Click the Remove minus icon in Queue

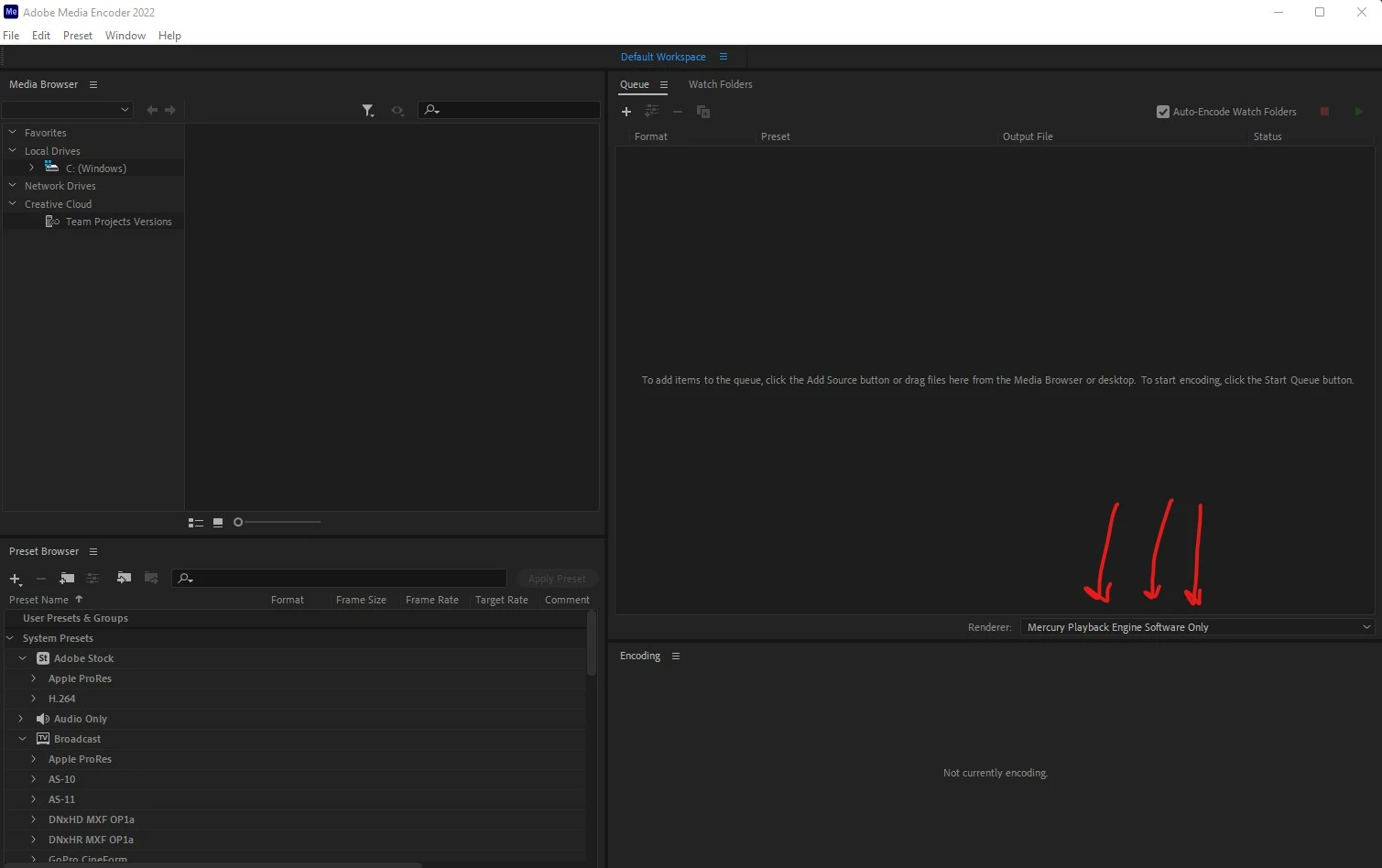pyautogui.click(x=678, y=112)
